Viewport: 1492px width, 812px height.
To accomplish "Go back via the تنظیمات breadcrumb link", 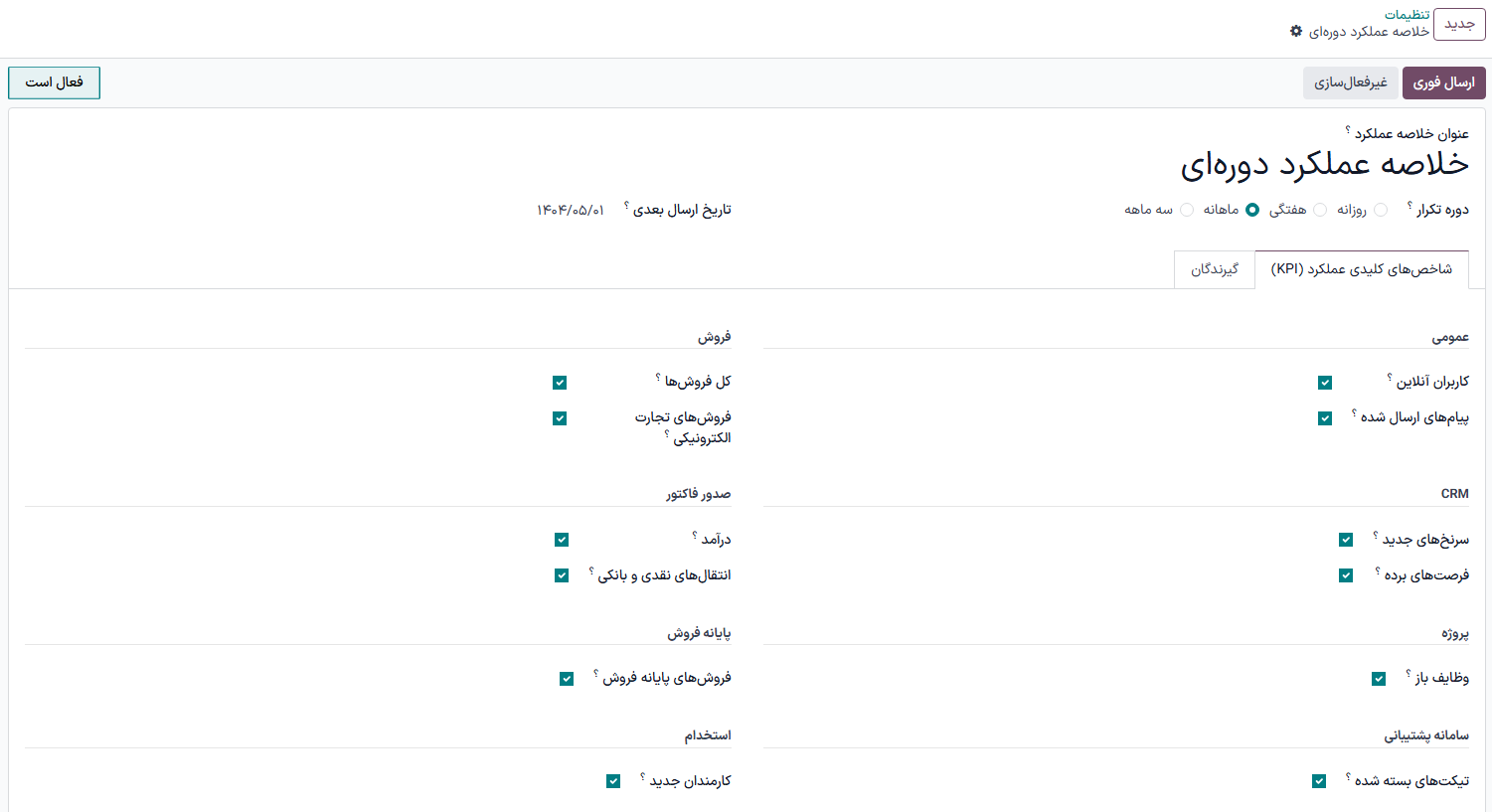I will 1407,15.
